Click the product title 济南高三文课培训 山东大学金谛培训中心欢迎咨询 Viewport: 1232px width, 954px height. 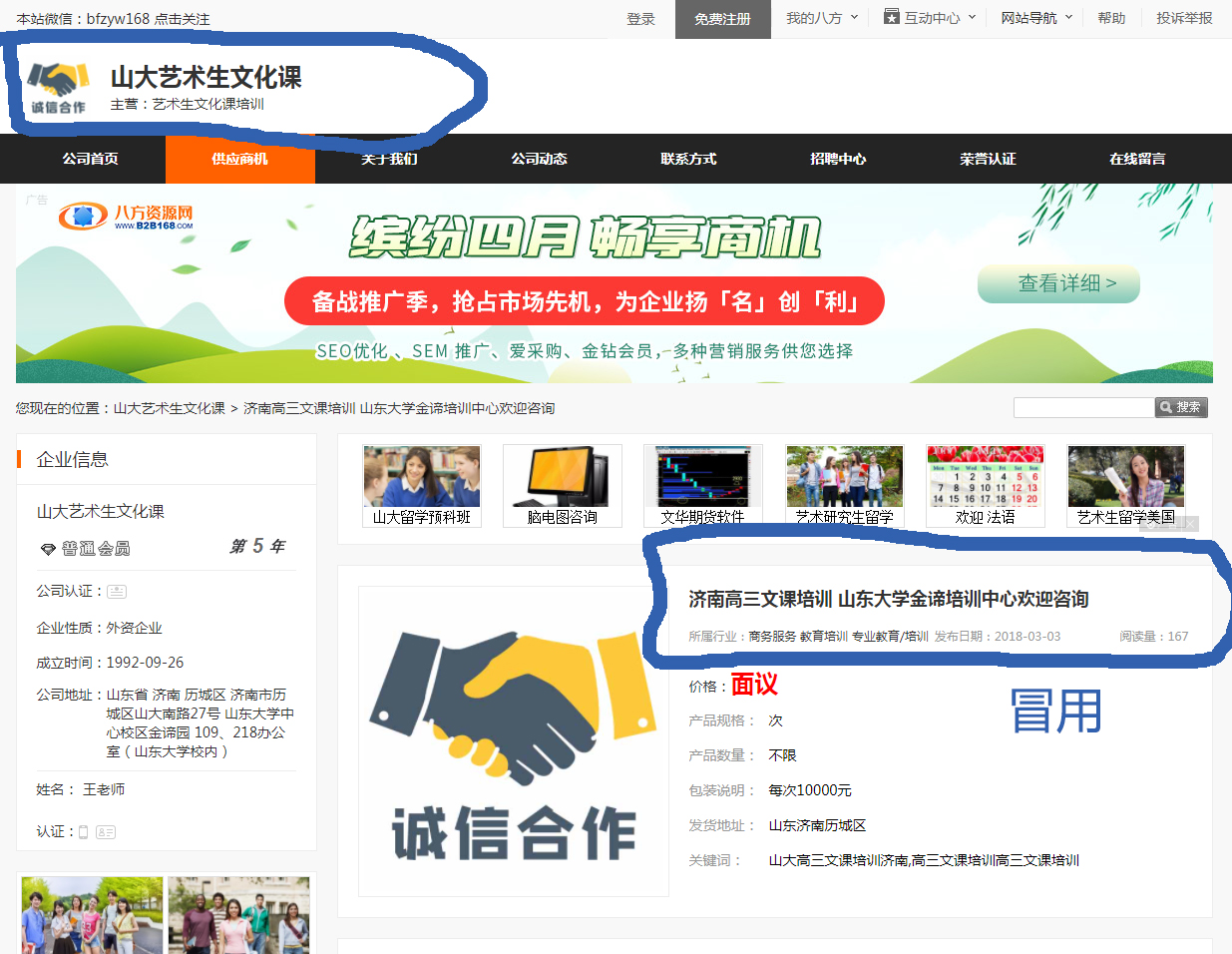click(x=889, y=599)
